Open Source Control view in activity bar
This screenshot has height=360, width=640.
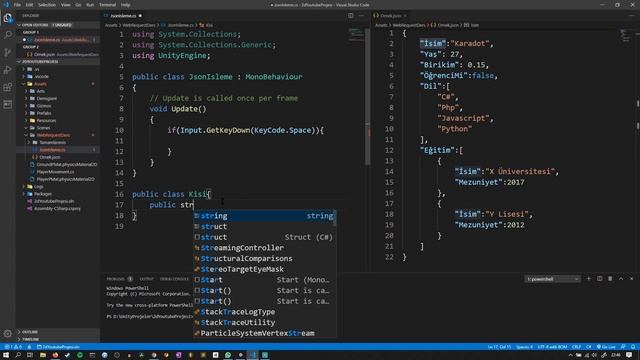(x=8, y=52)
